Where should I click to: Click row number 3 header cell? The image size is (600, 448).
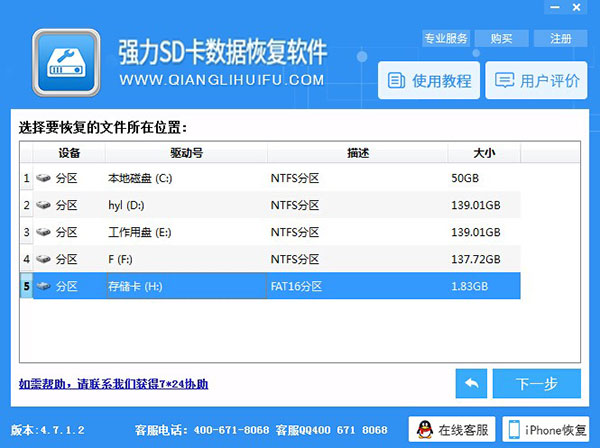pyautogui.click(x=26, y=232)
